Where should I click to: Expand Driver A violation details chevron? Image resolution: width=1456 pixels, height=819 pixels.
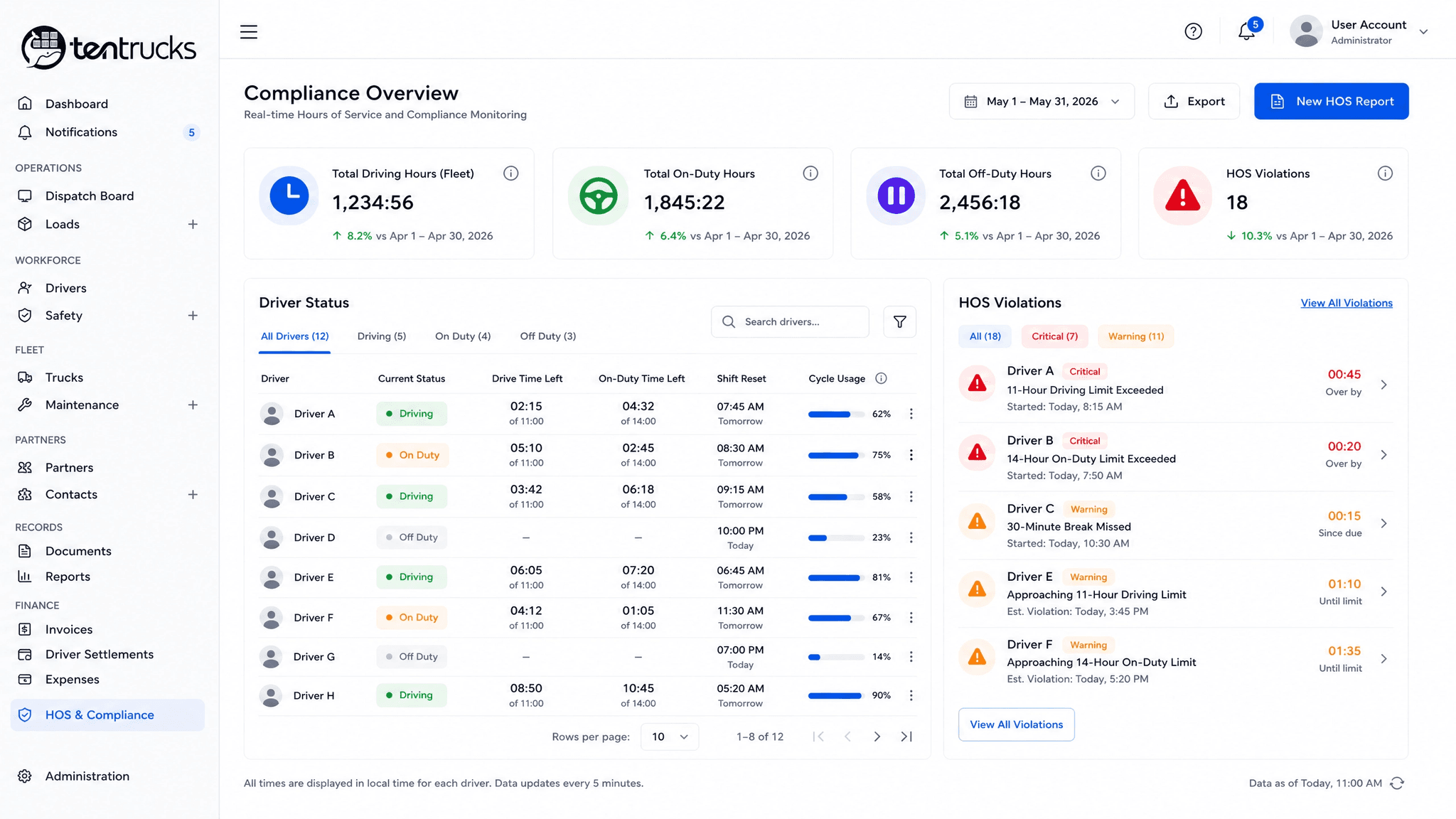click(x=1383, y=385)
